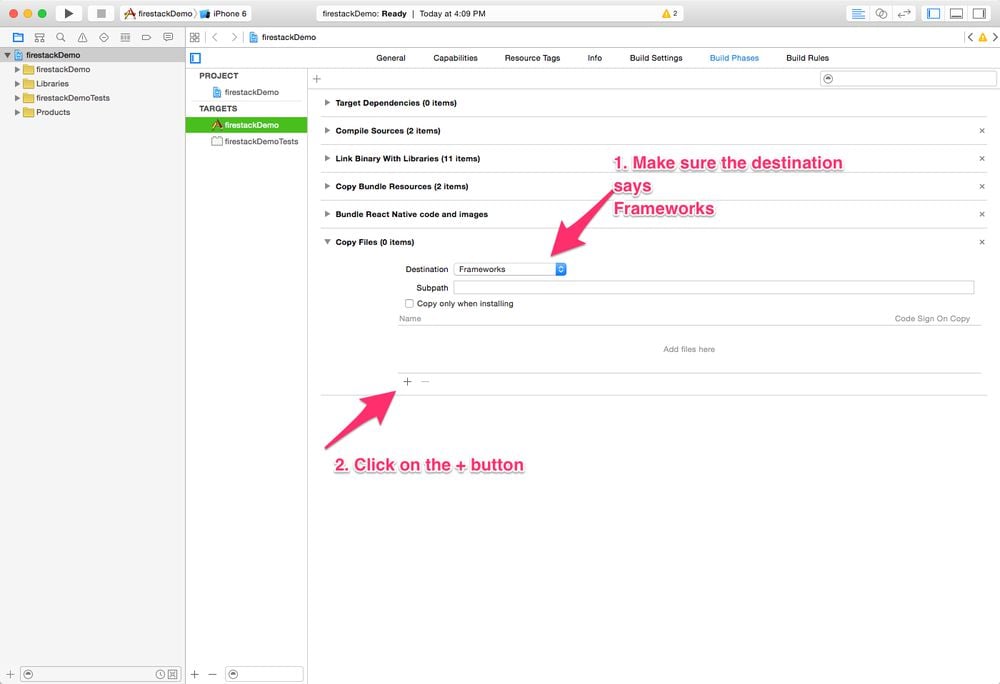
Task: Delete the Copy Bundle Resources phase
Action: 982,187
